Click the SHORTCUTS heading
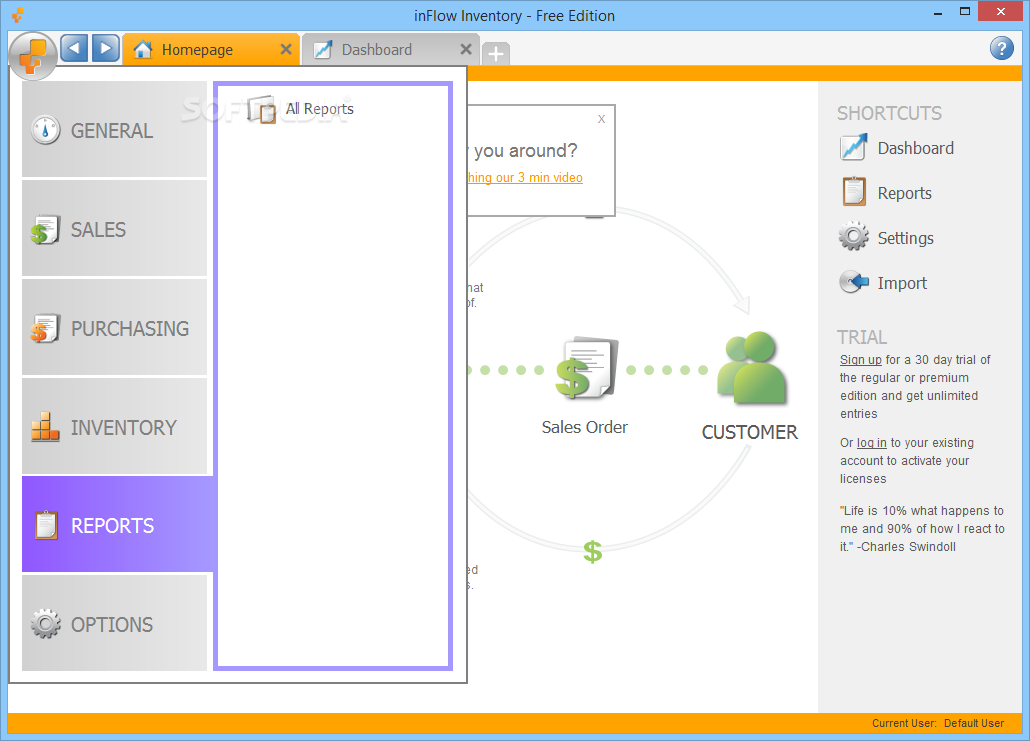 pyautogui.click(x=889, y=113)
